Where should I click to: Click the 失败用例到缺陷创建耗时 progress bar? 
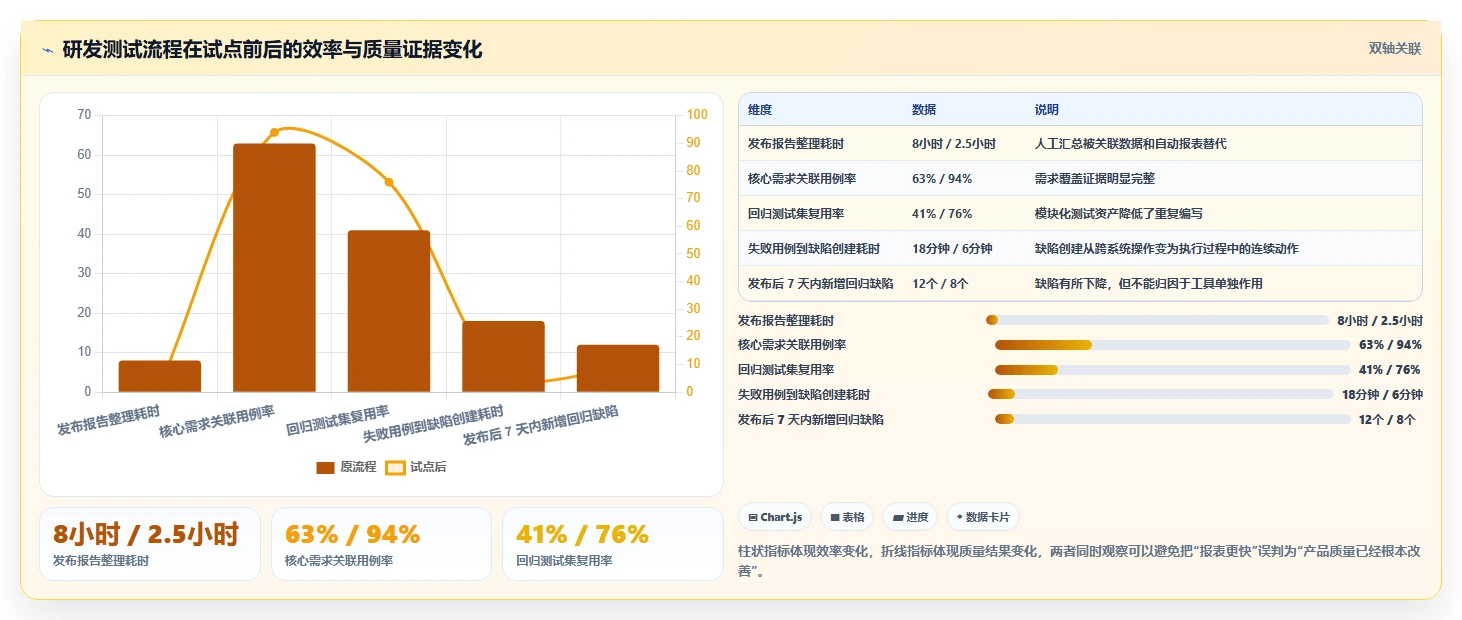point(1161,395)
